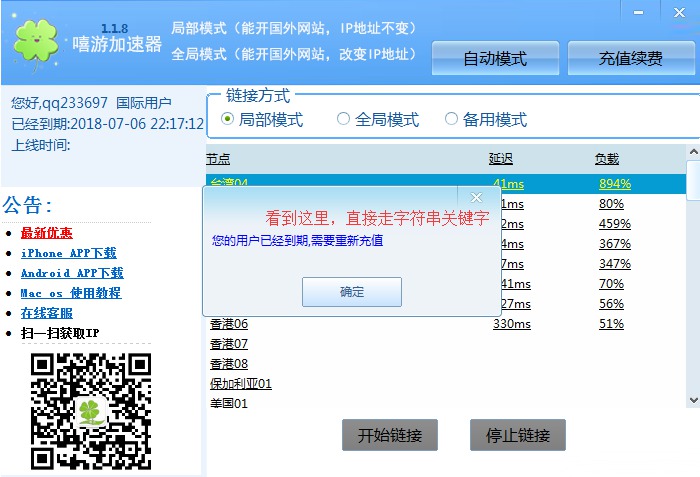Click 扫一扫获取IP text
The width and height of the screenshot is (700, 477).
point(60,333)
